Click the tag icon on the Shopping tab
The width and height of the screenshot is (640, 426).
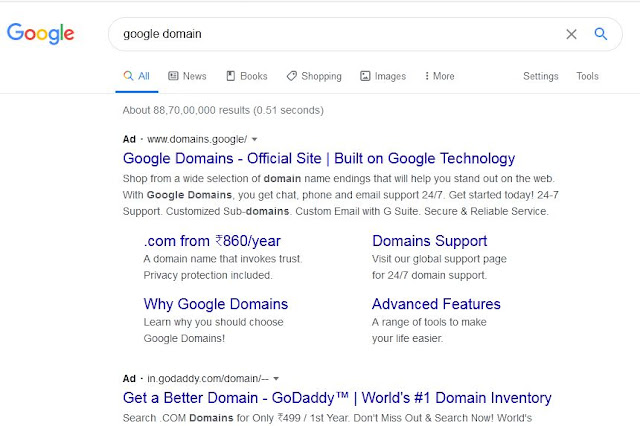[291, 76]
